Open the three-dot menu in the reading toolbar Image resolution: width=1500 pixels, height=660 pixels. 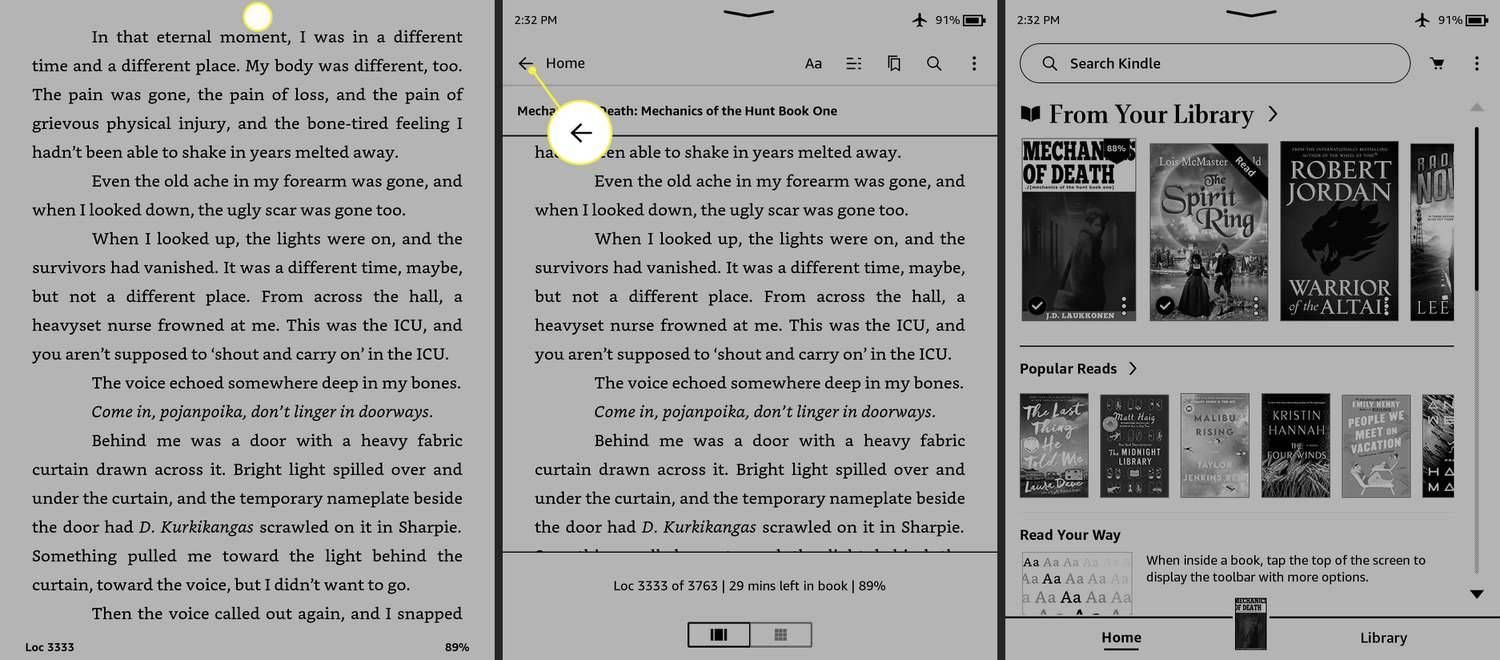point(974,63)
